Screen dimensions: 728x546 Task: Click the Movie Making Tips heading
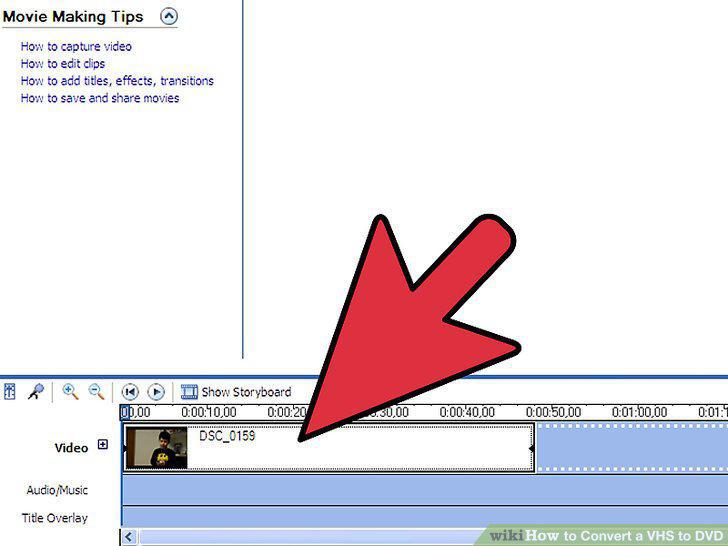click(73, 17)
